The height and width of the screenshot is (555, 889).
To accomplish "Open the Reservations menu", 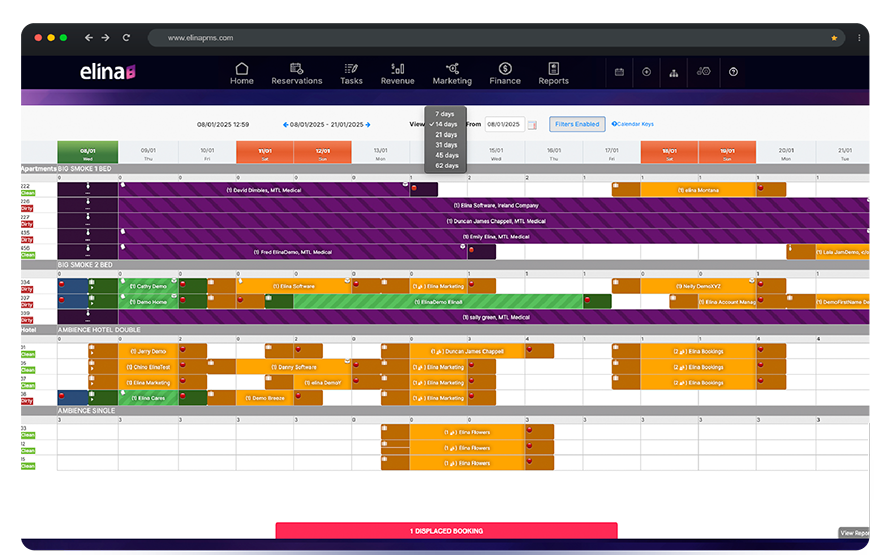I will click(x=297, y=74).
